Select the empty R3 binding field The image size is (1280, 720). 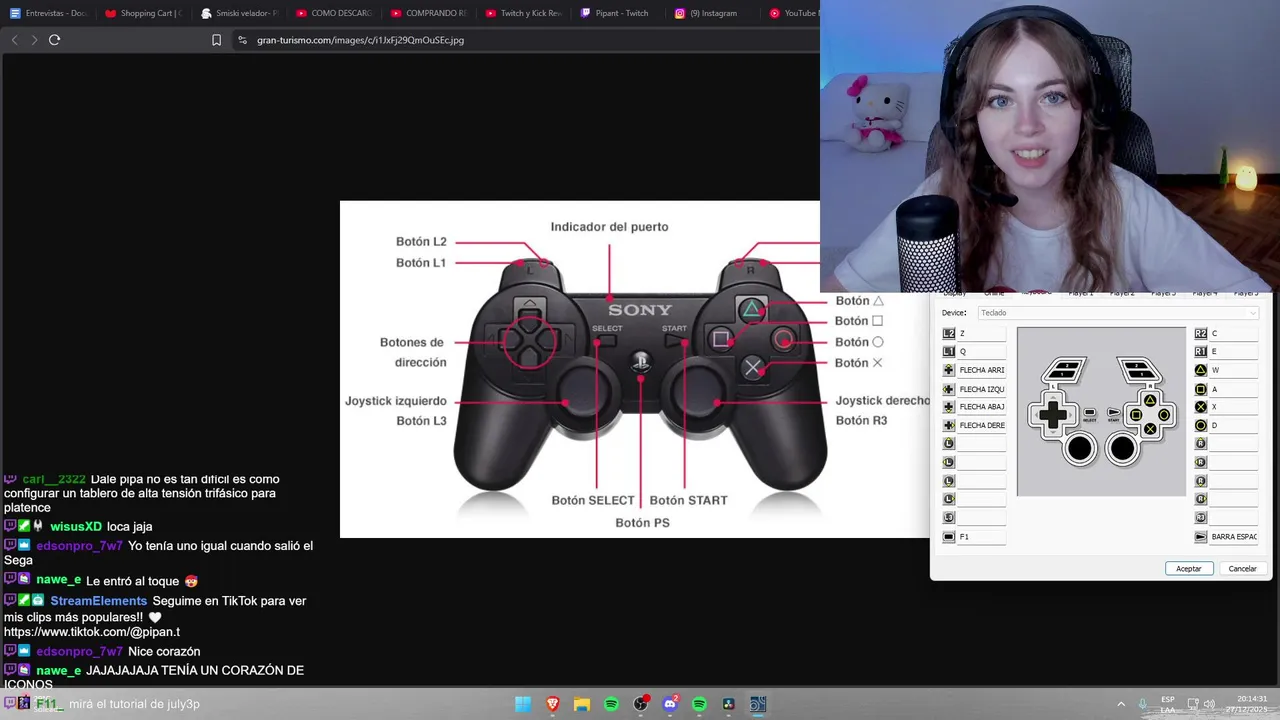coord(1234,518)
